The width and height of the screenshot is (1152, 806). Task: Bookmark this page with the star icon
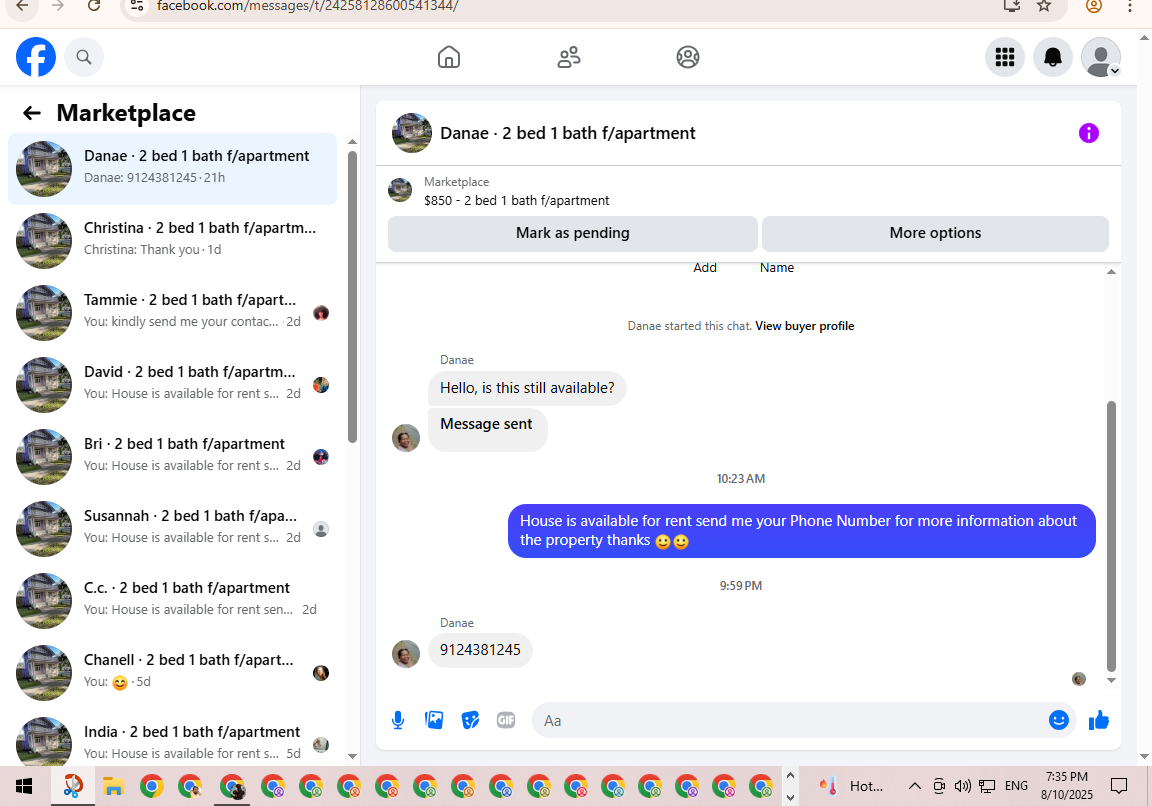coord(1044,6)
